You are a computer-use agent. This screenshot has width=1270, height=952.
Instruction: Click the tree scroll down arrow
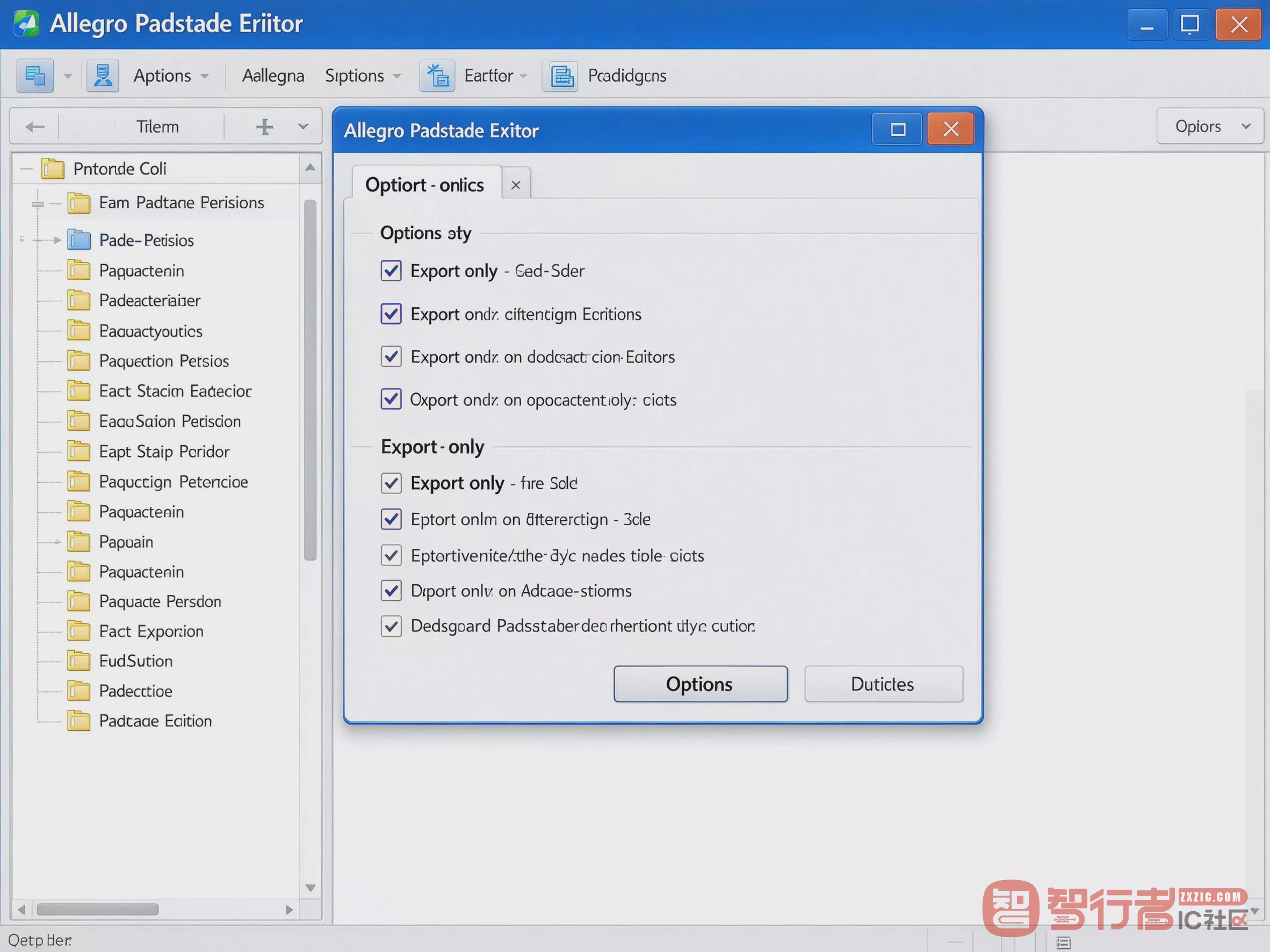(x=310, y=888)
